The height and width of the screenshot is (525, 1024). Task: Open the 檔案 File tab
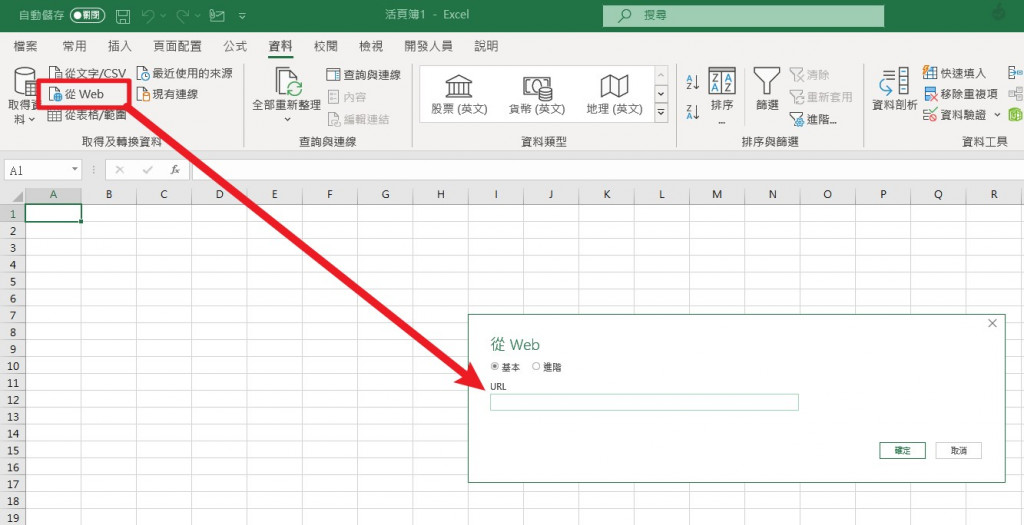tap(25, 46)
